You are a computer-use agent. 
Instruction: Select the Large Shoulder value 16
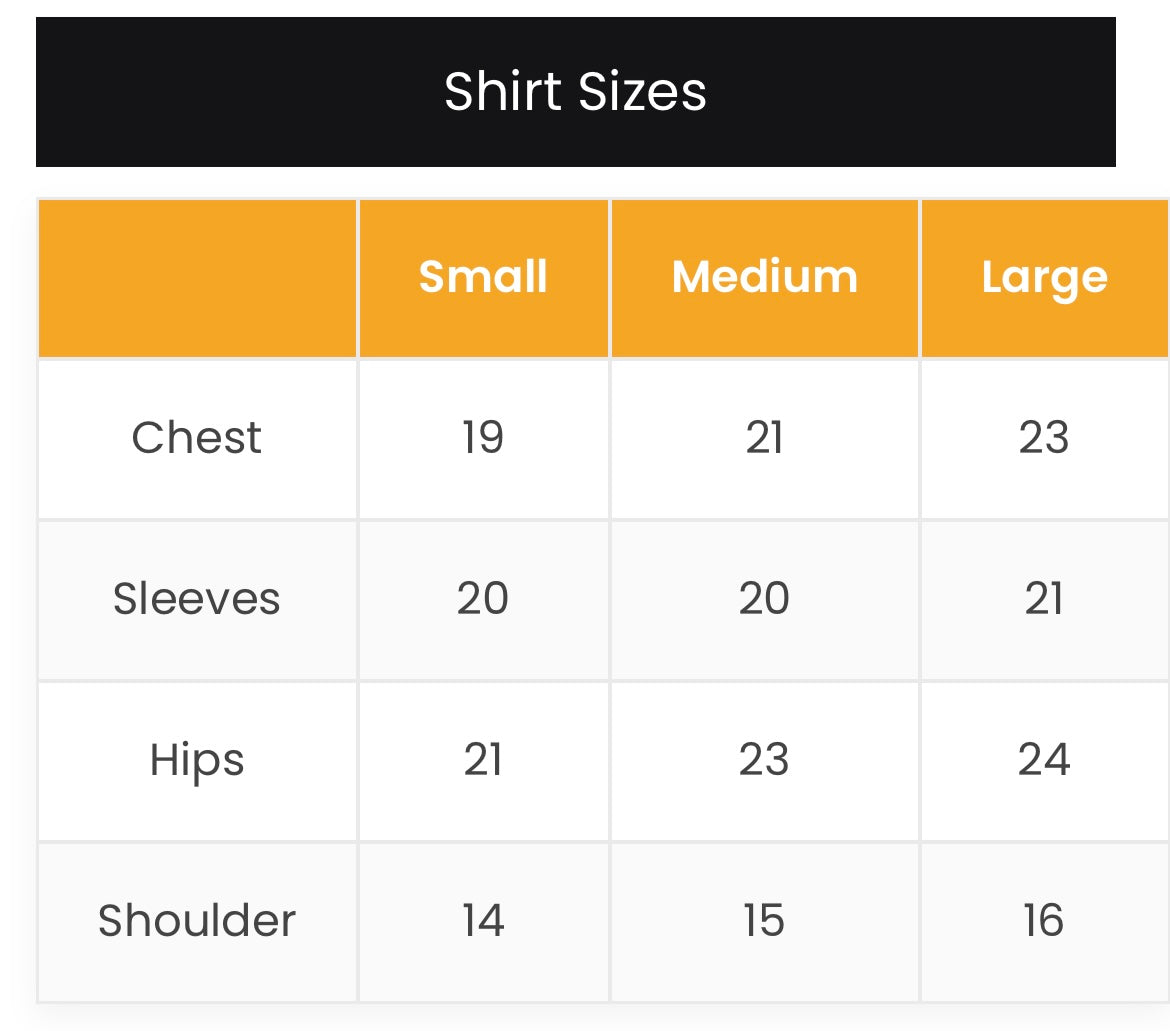tap(1043, 921)
